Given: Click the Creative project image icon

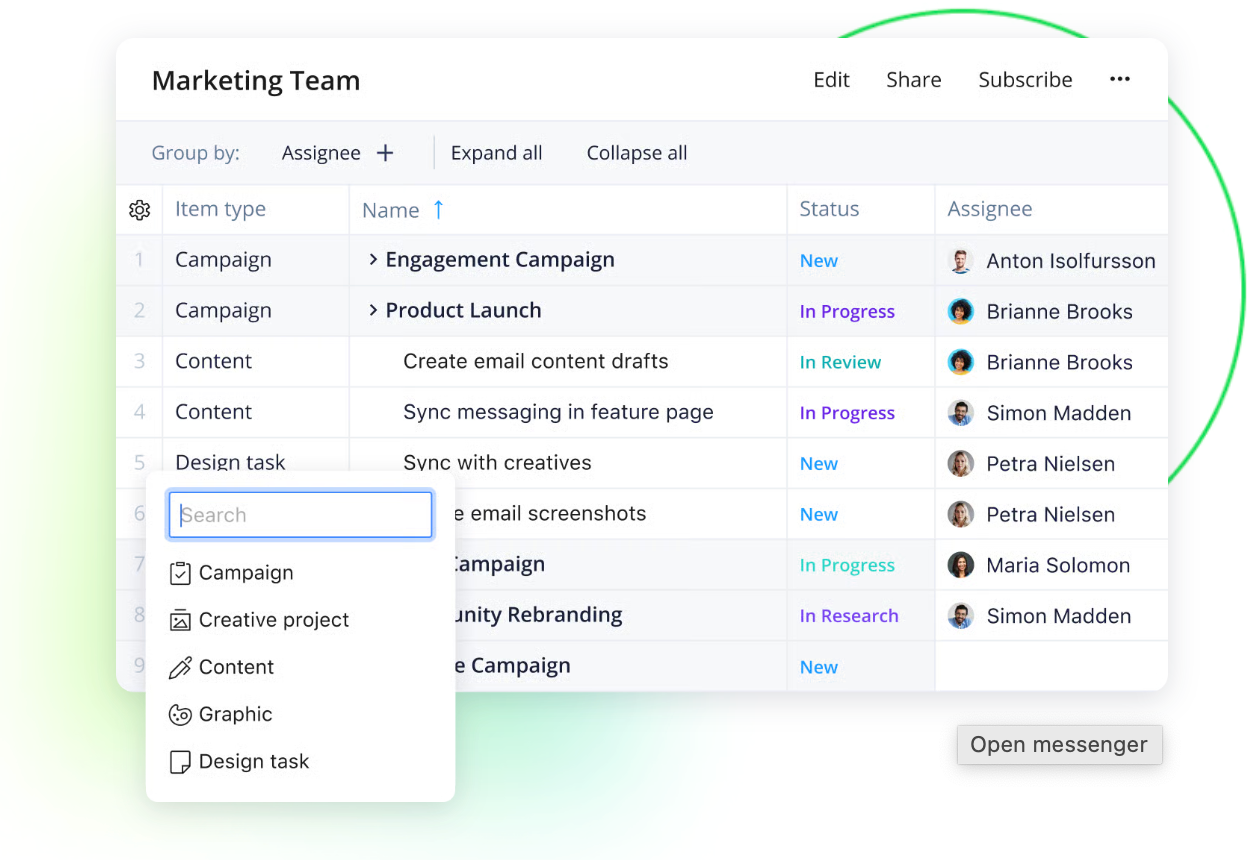Looking at the screenshot, I should tap(180, 620).
